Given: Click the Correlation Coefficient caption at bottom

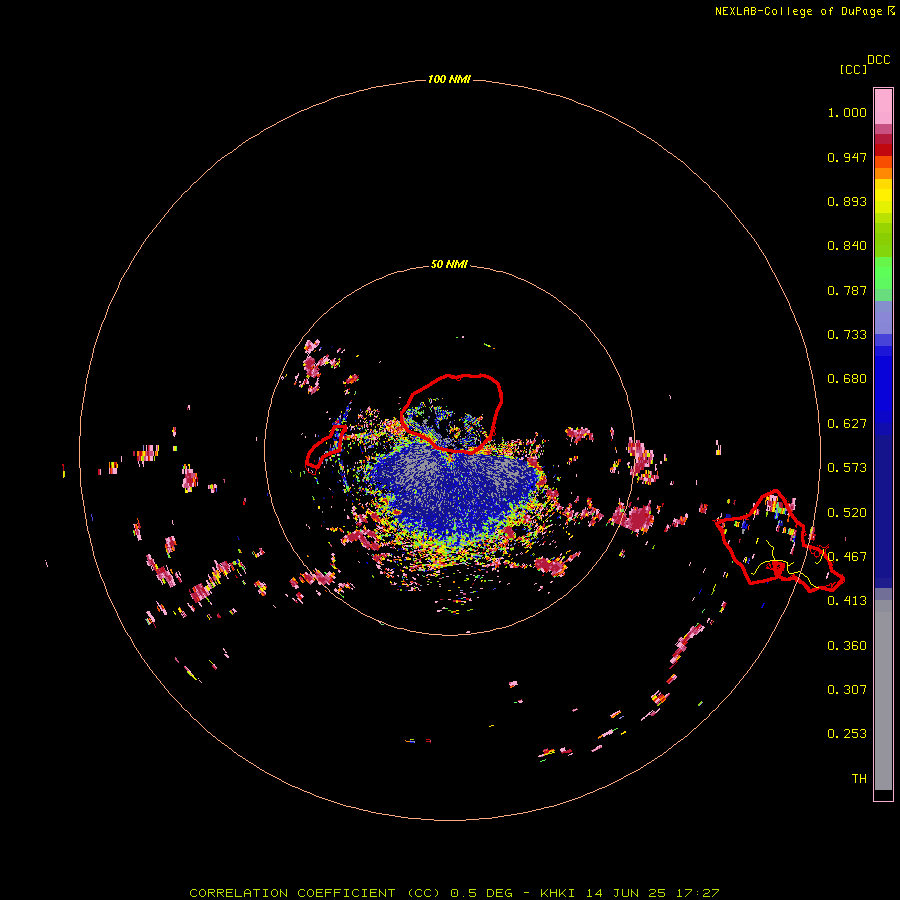Looking at the screenshot, I should pos(454,893).
